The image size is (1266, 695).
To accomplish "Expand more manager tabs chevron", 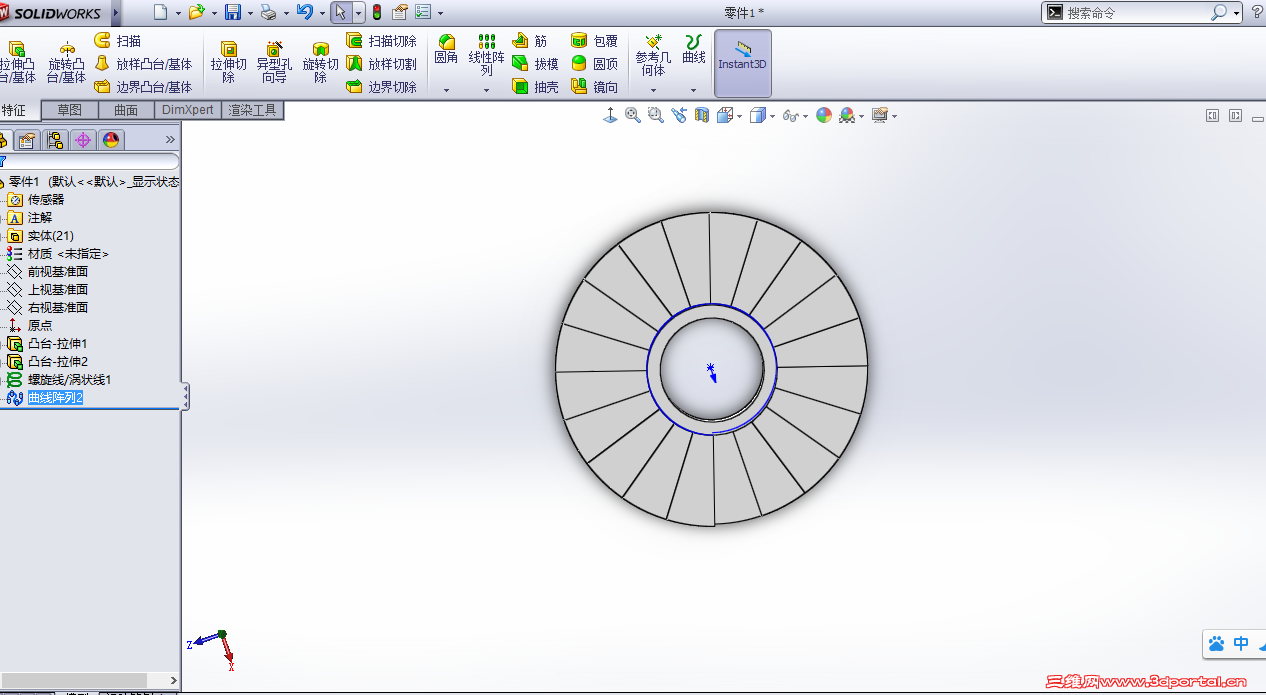I will 170,139.
